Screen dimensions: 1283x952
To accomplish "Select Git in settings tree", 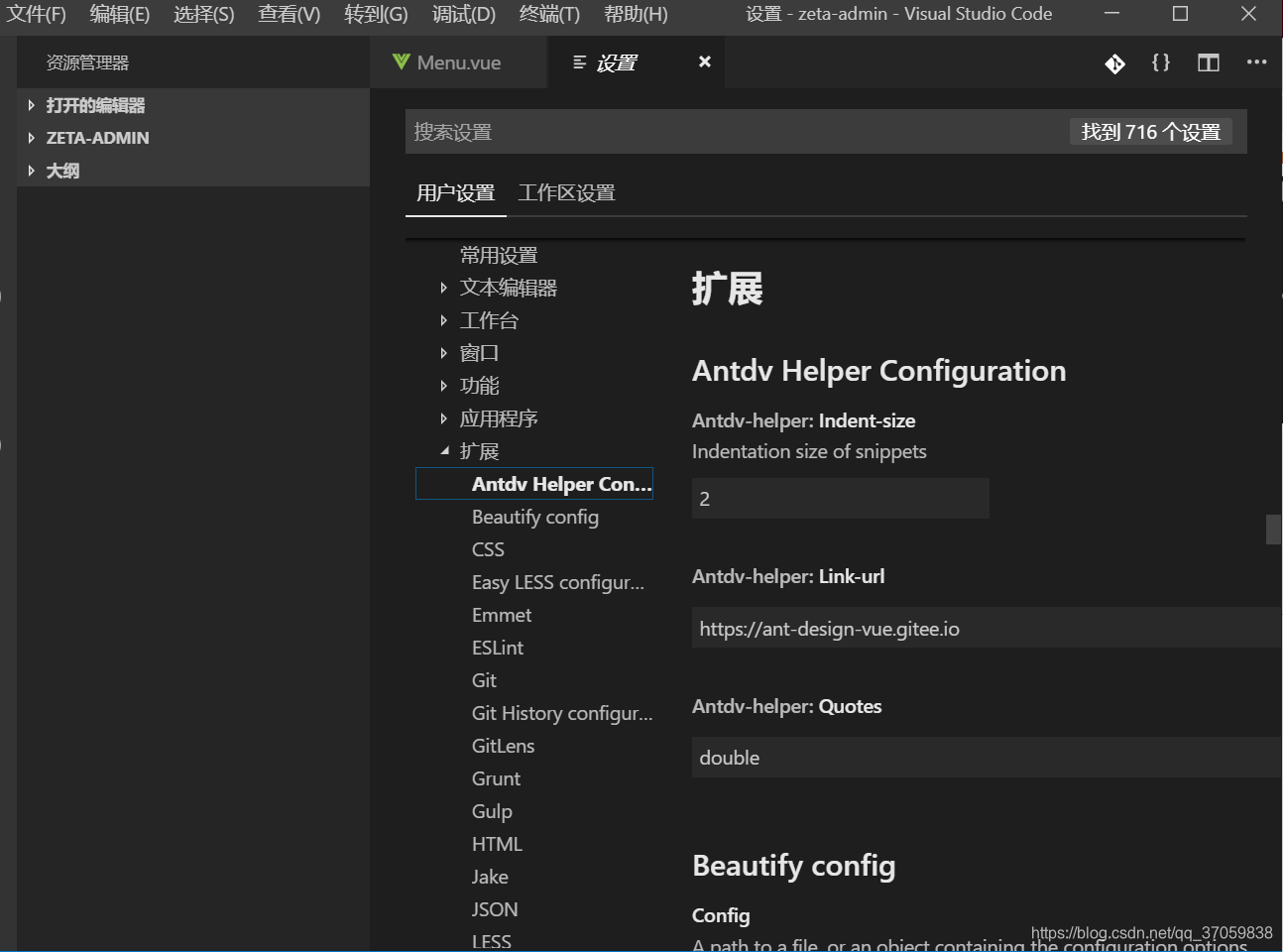I will pyautogui.click(x=484, y=680).
